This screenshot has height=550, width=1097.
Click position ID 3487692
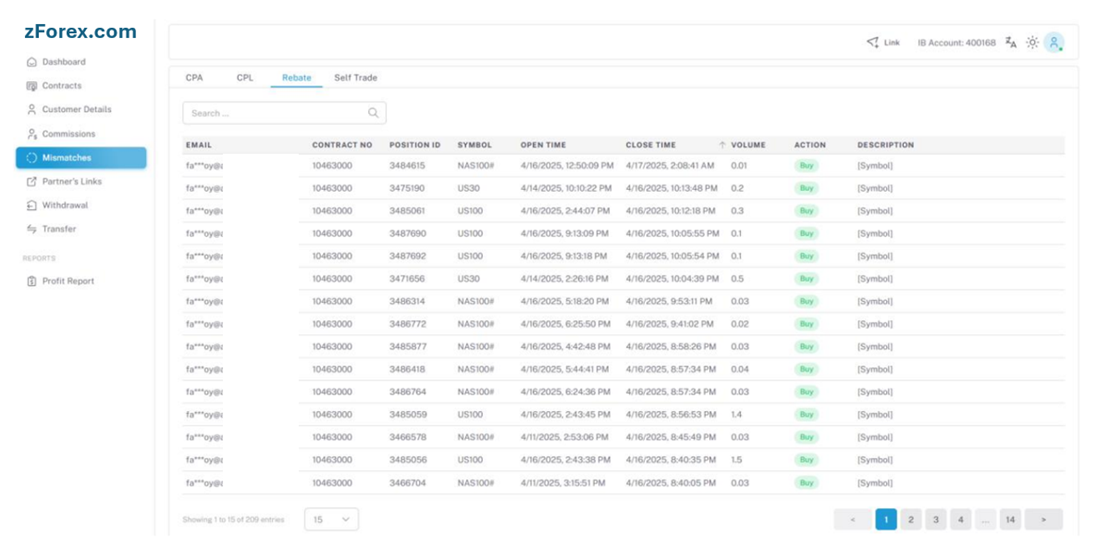tap(407, 256)
